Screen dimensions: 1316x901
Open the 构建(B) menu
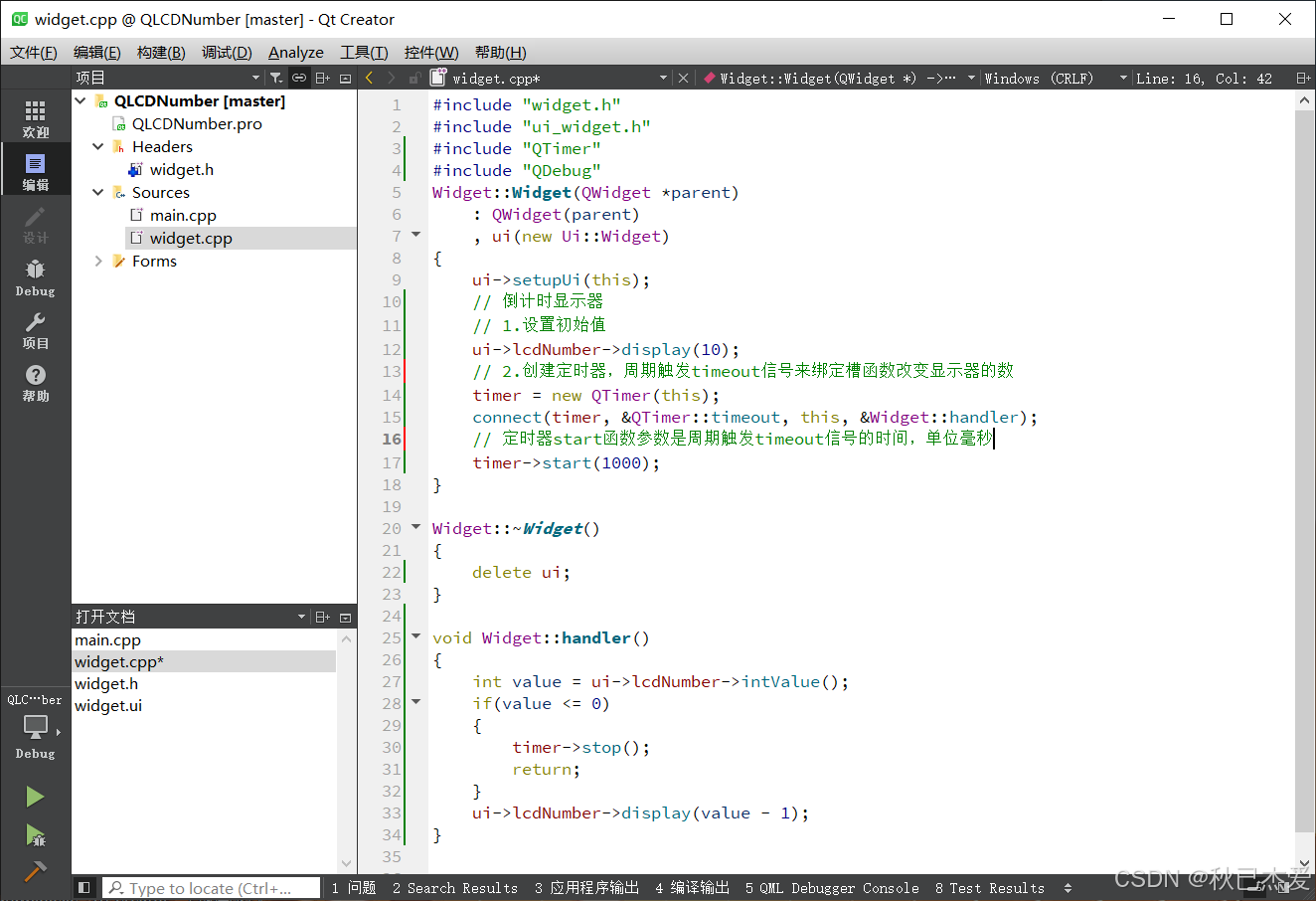point(161,52)
